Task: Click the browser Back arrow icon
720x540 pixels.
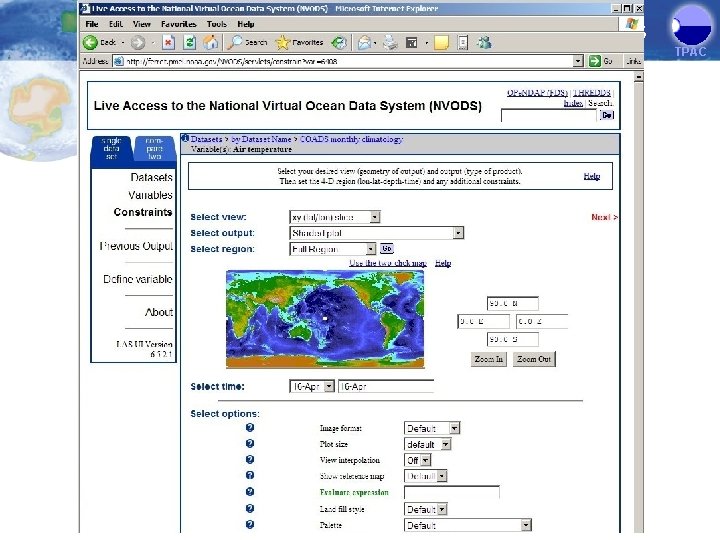Action: pyautogui.click(x=90, y=42)
